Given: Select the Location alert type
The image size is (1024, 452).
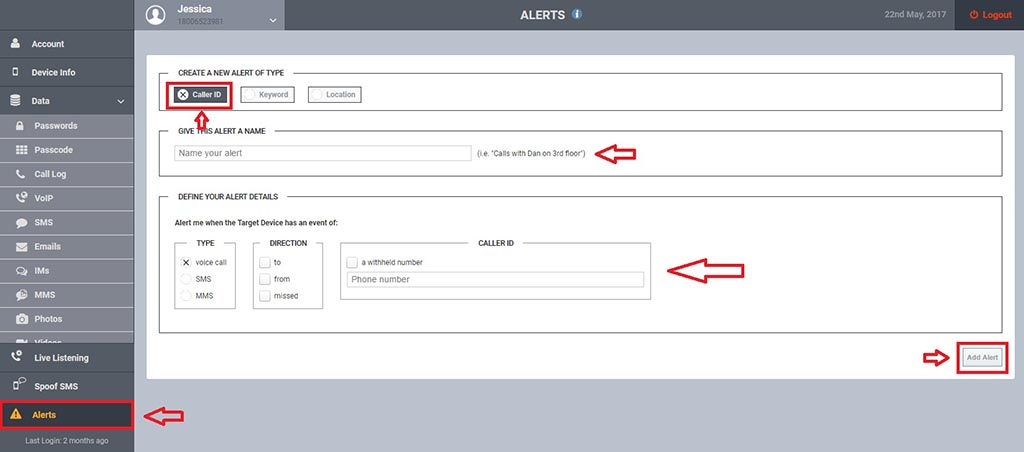Looking at the screenshot, I should pos(334,95).
